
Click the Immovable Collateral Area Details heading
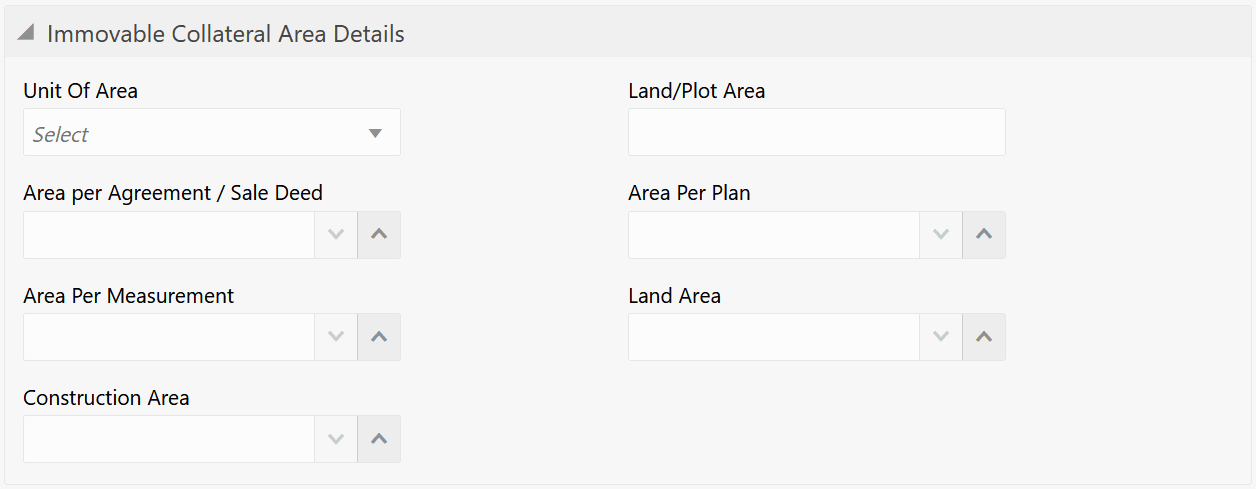click(225, 34)
